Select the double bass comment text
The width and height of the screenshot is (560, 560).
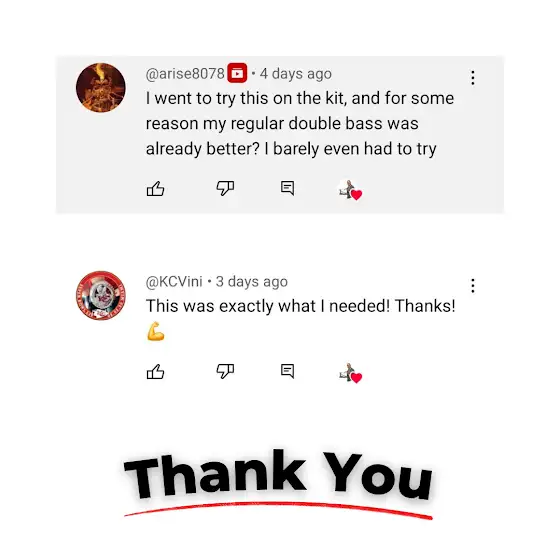point(300,124)
